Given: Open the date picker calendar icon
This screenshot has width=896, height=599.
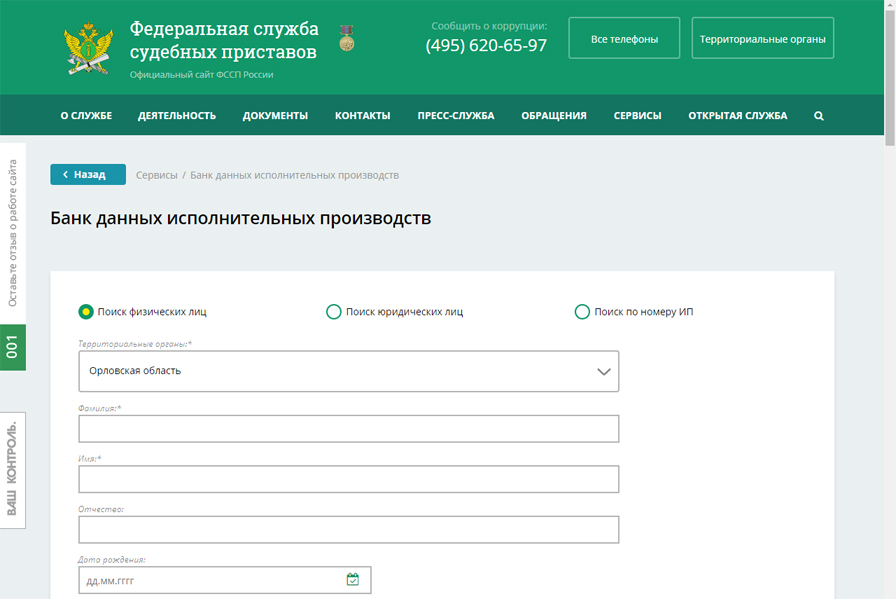Looking at the screenshot, I should (x=353, y=580).
